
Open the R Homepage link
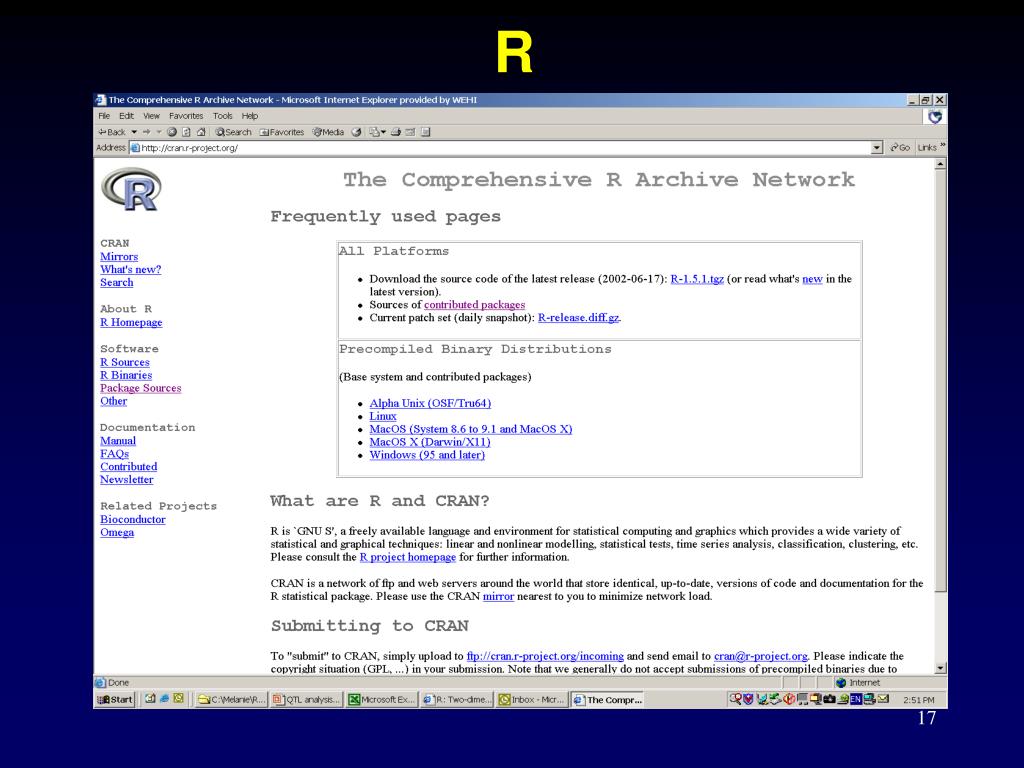[131, 322]
